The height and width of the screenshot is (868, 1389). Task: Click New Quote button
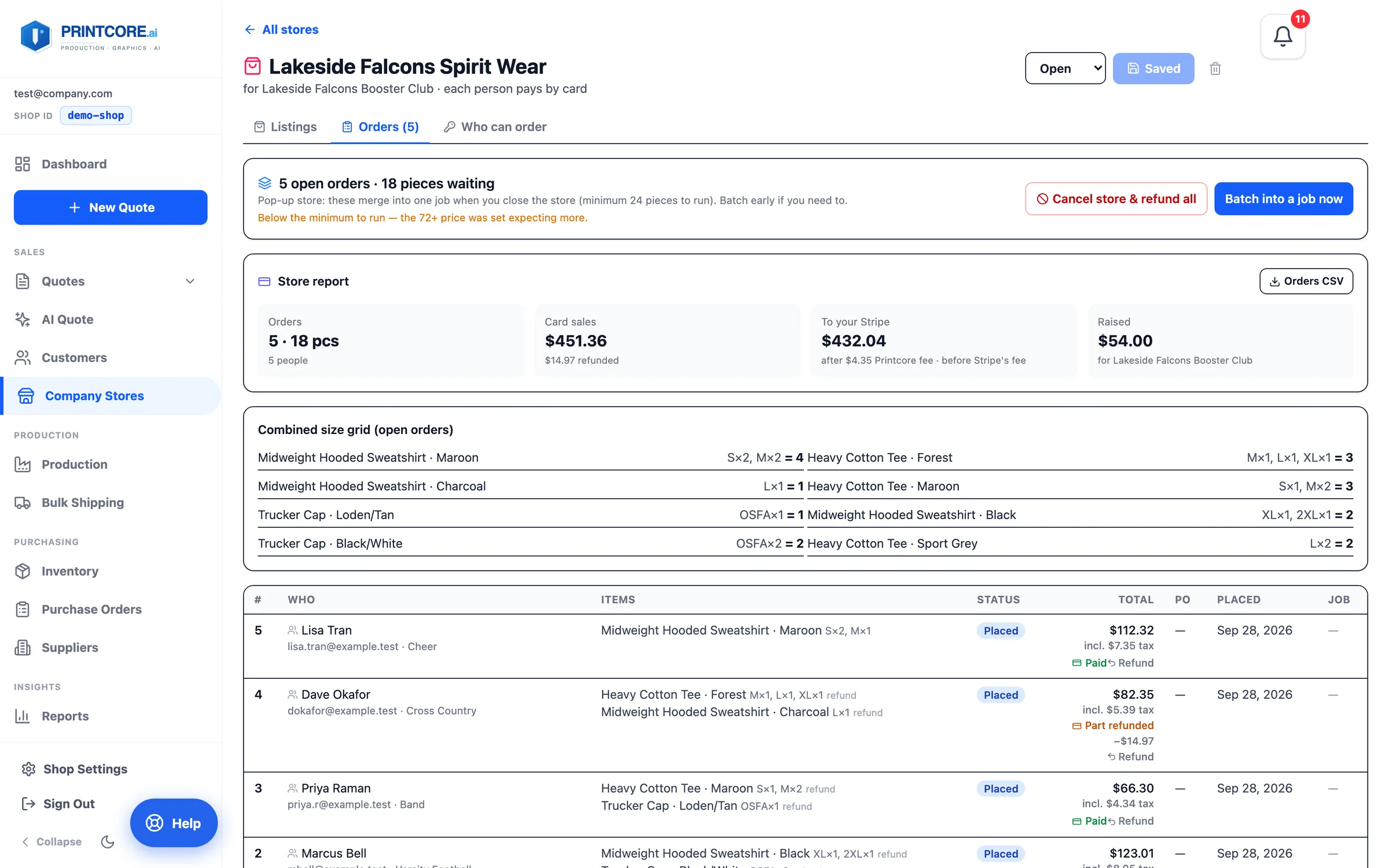(111, 207)
